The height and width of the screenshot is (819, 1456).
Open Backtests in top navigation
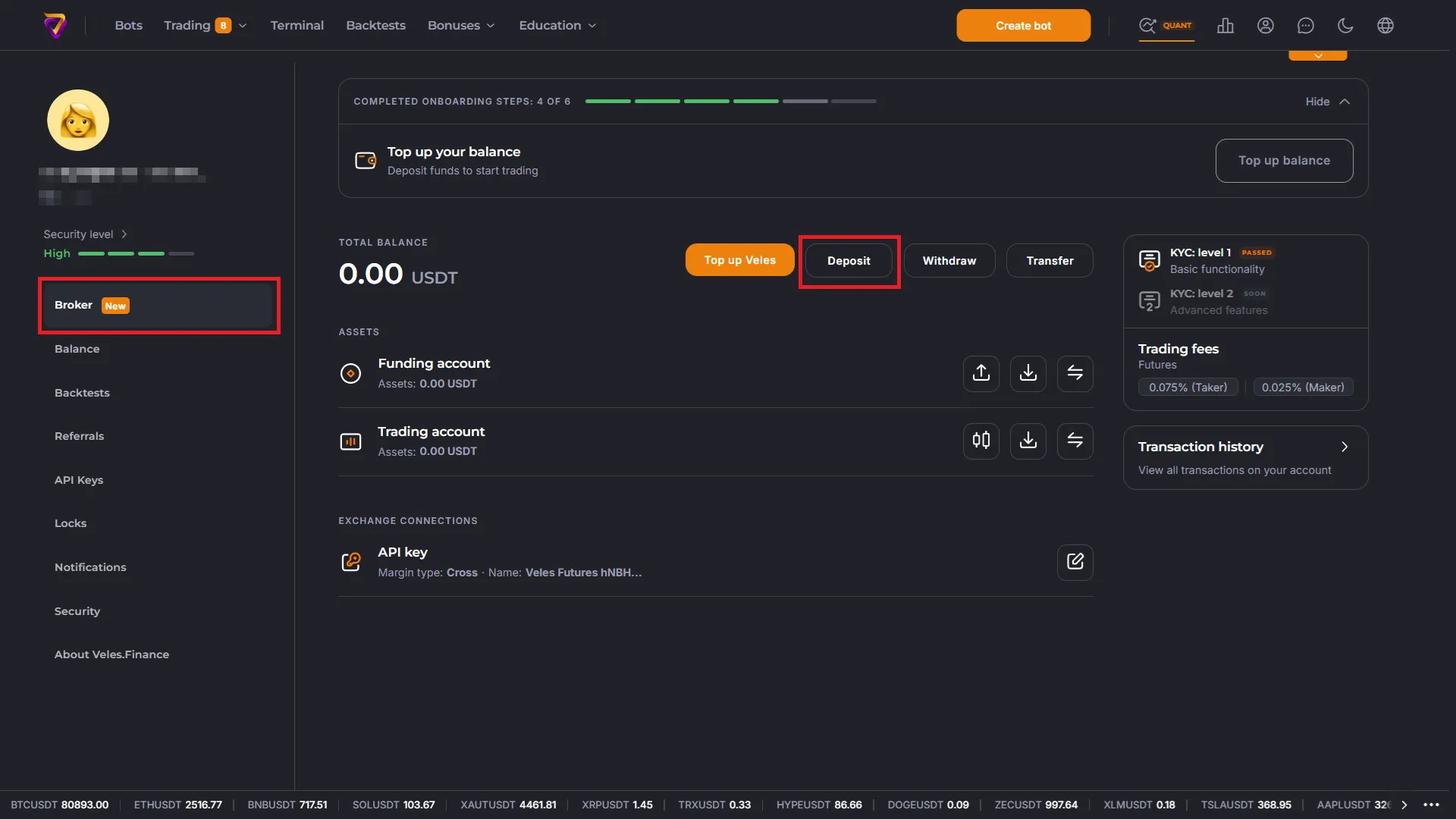375,26
